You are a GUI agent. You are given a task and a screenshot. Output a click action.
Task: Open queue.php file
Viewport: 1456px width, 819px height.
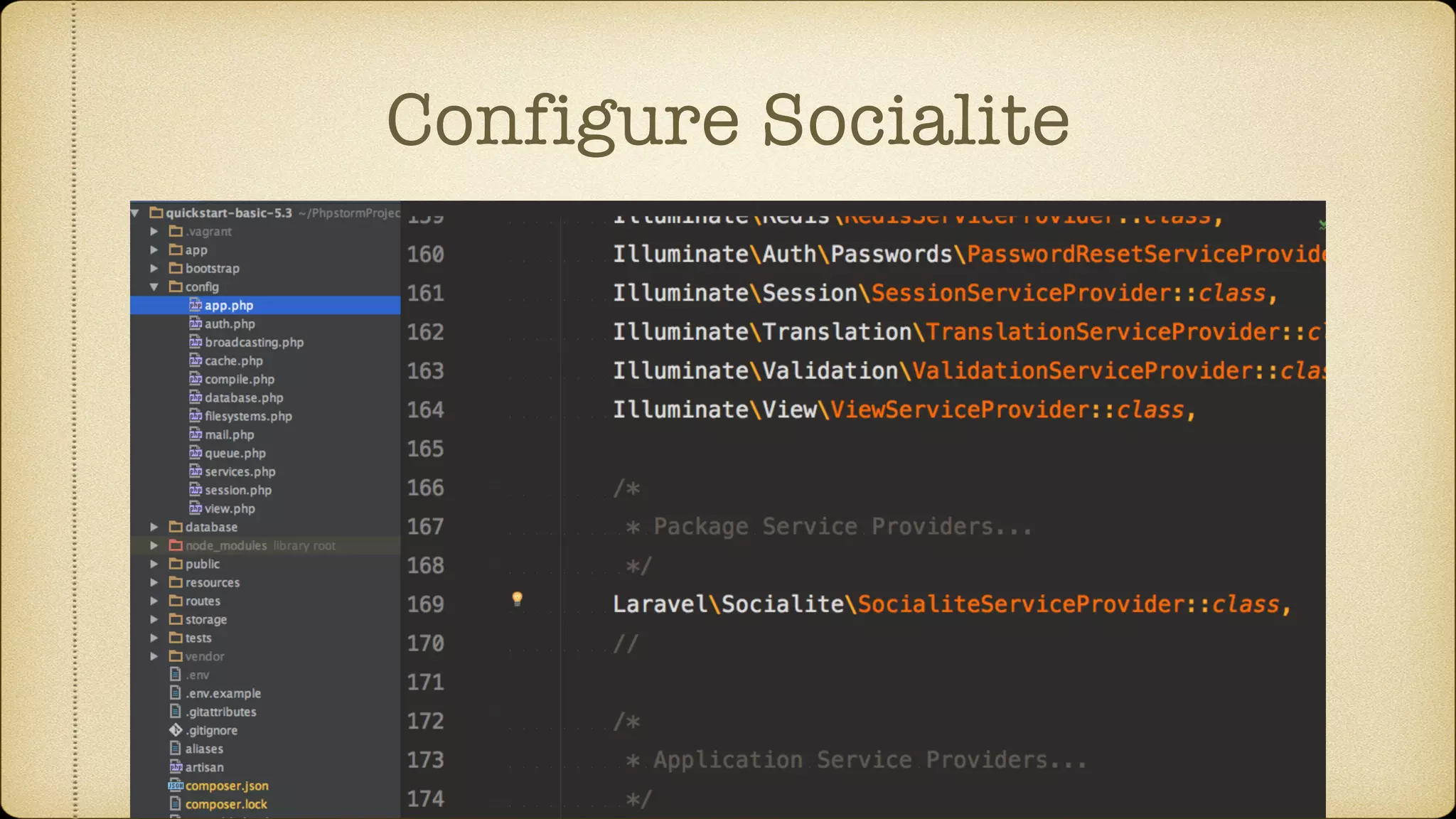235,453
